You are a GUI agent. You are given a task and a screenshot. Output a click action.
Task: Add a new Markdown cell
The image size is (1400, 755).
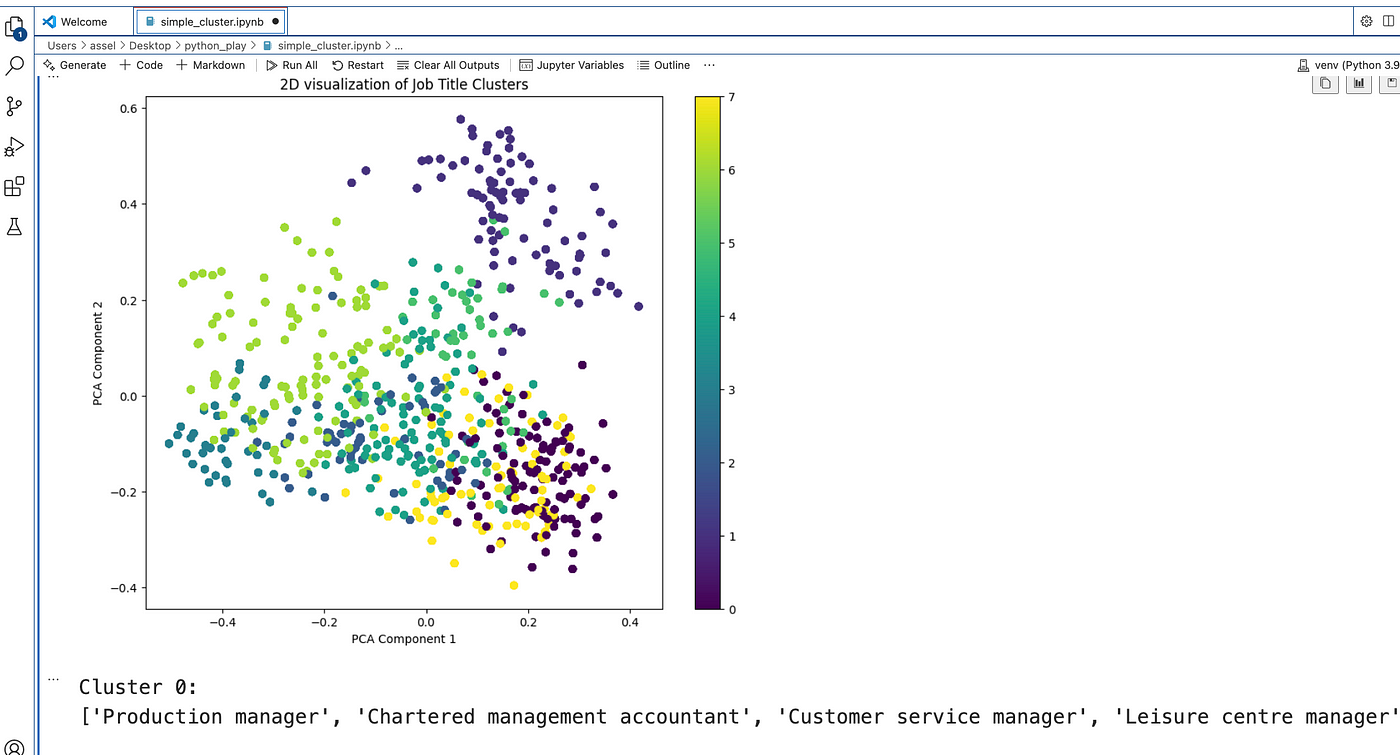click(x=211, y=65)
